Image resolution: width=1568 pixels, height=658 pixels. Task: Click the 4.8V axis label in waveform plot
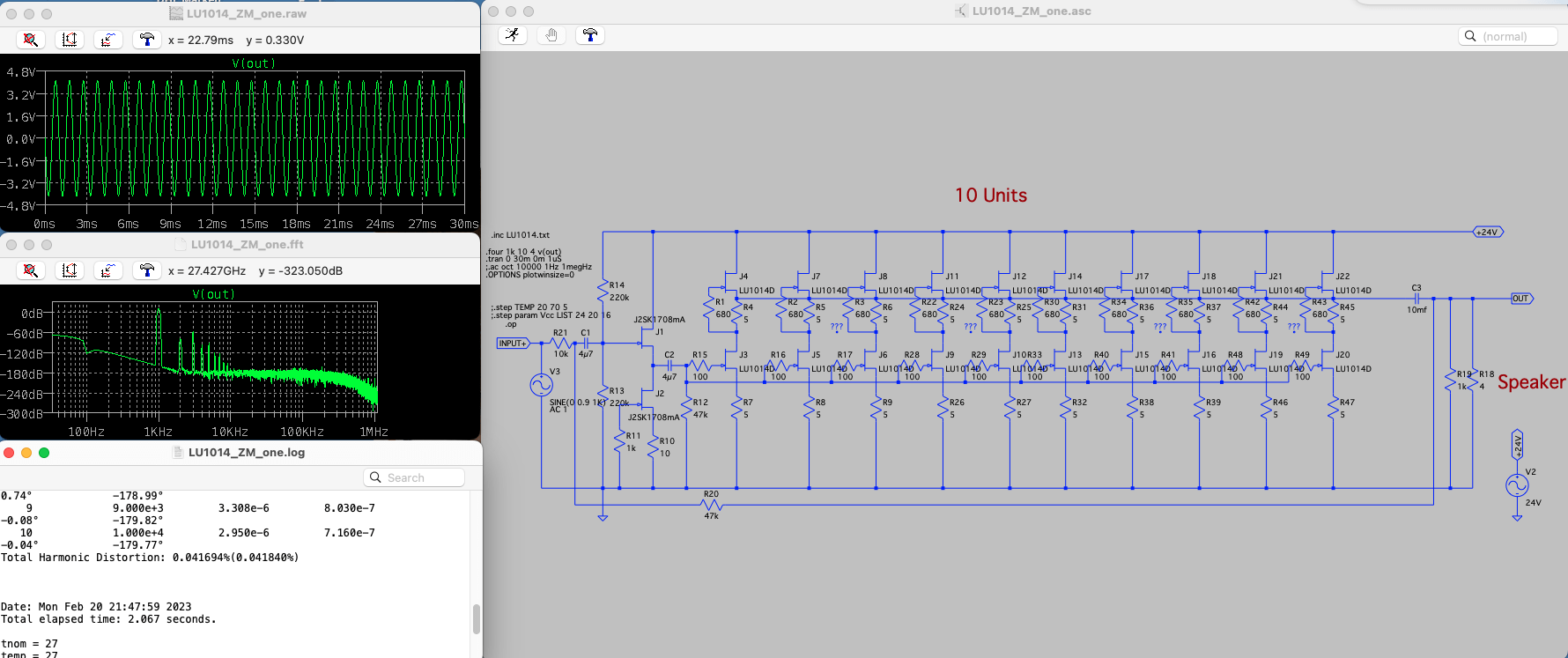[x=21, y=72]
